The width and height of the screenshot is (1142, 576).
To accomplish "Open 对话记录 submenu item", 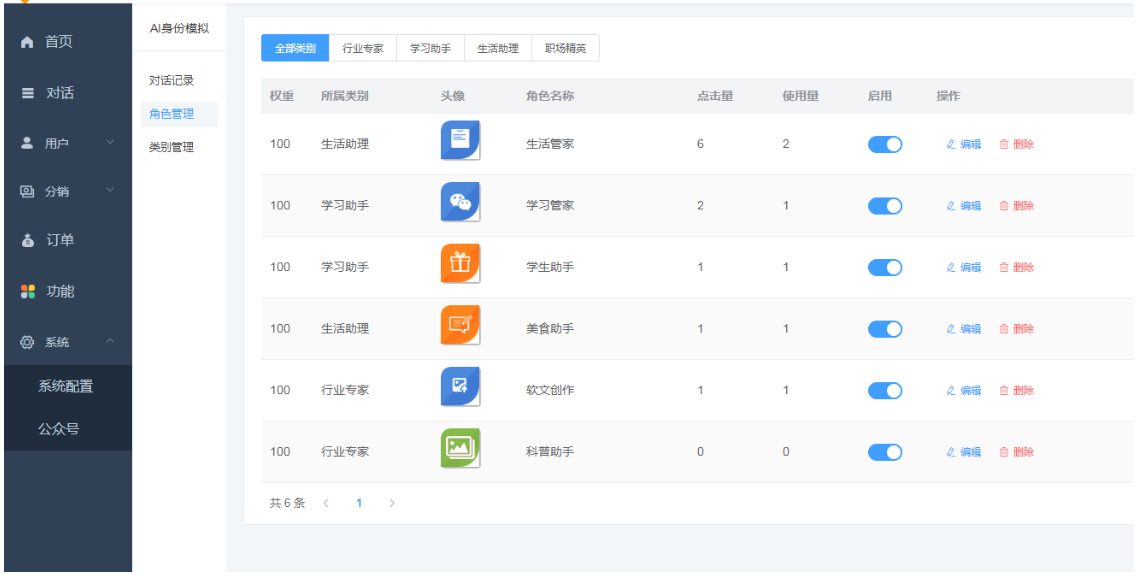I will coord(172,81).
